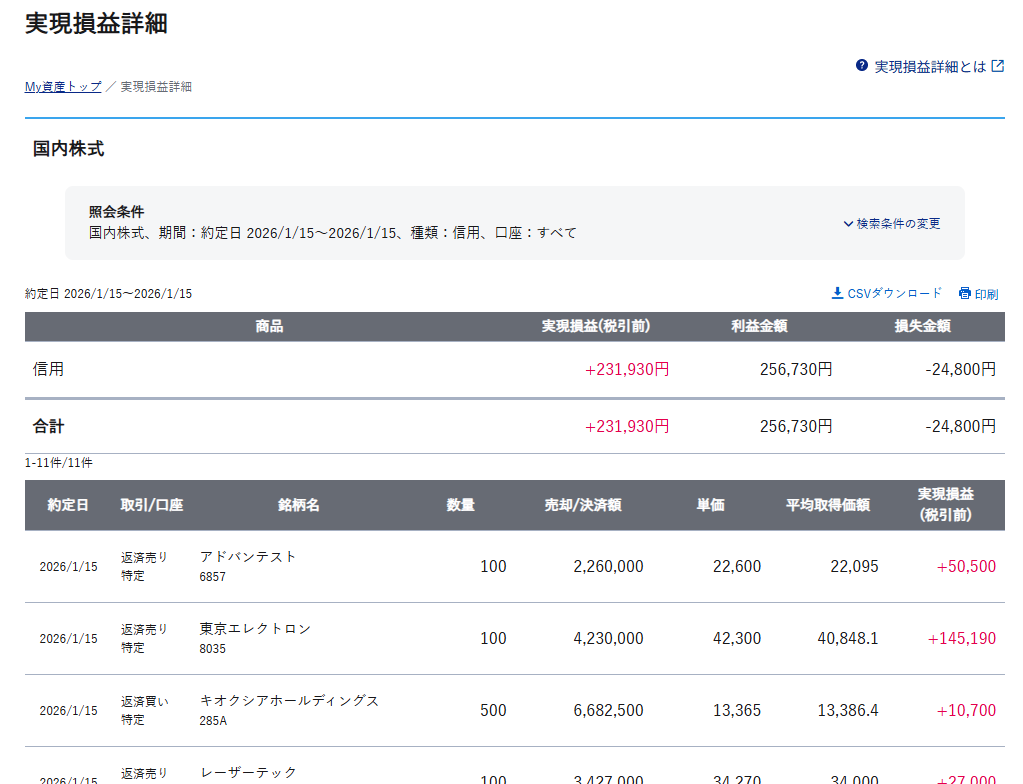Open the 実現損益詳細とは help link
This screenshot has height=784, width=1023.
pyautogui.click(x=930, y=67)
